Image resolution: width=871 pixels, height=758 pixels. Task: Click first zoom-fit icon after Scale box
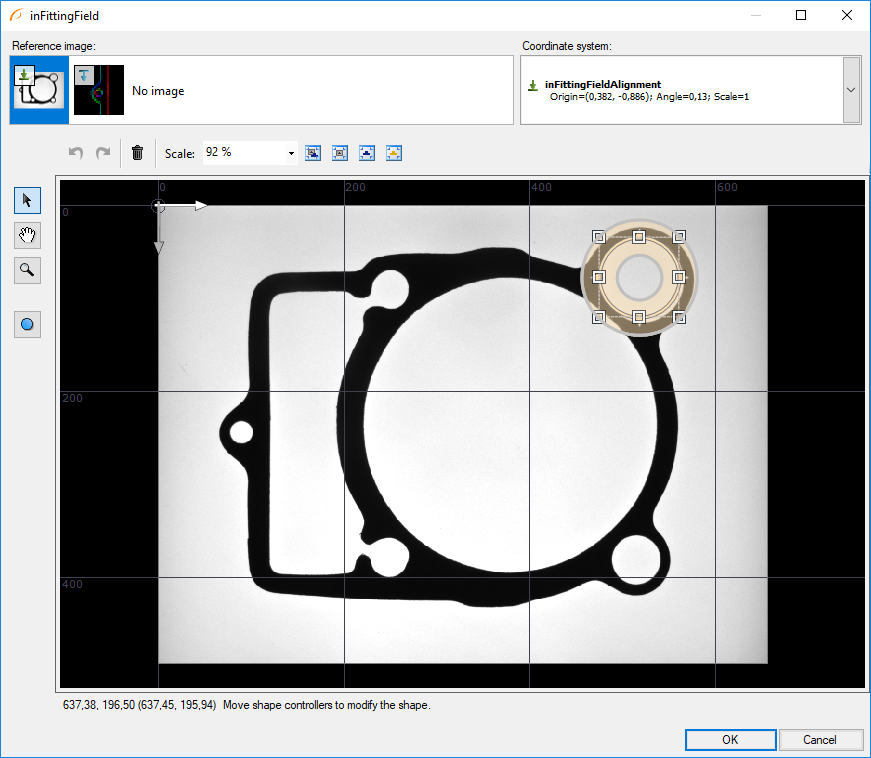[313, 153]
